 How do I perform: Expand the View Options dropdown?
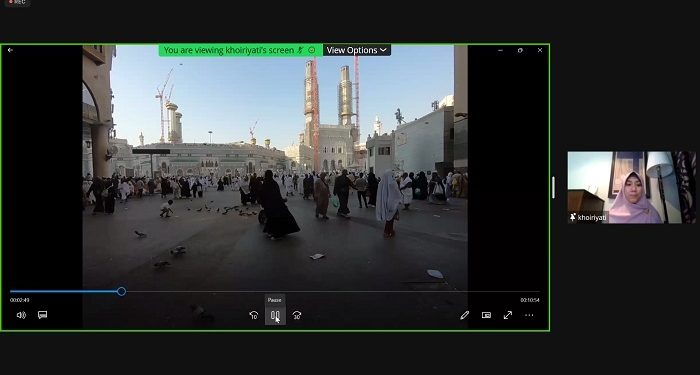pos(357,50)
